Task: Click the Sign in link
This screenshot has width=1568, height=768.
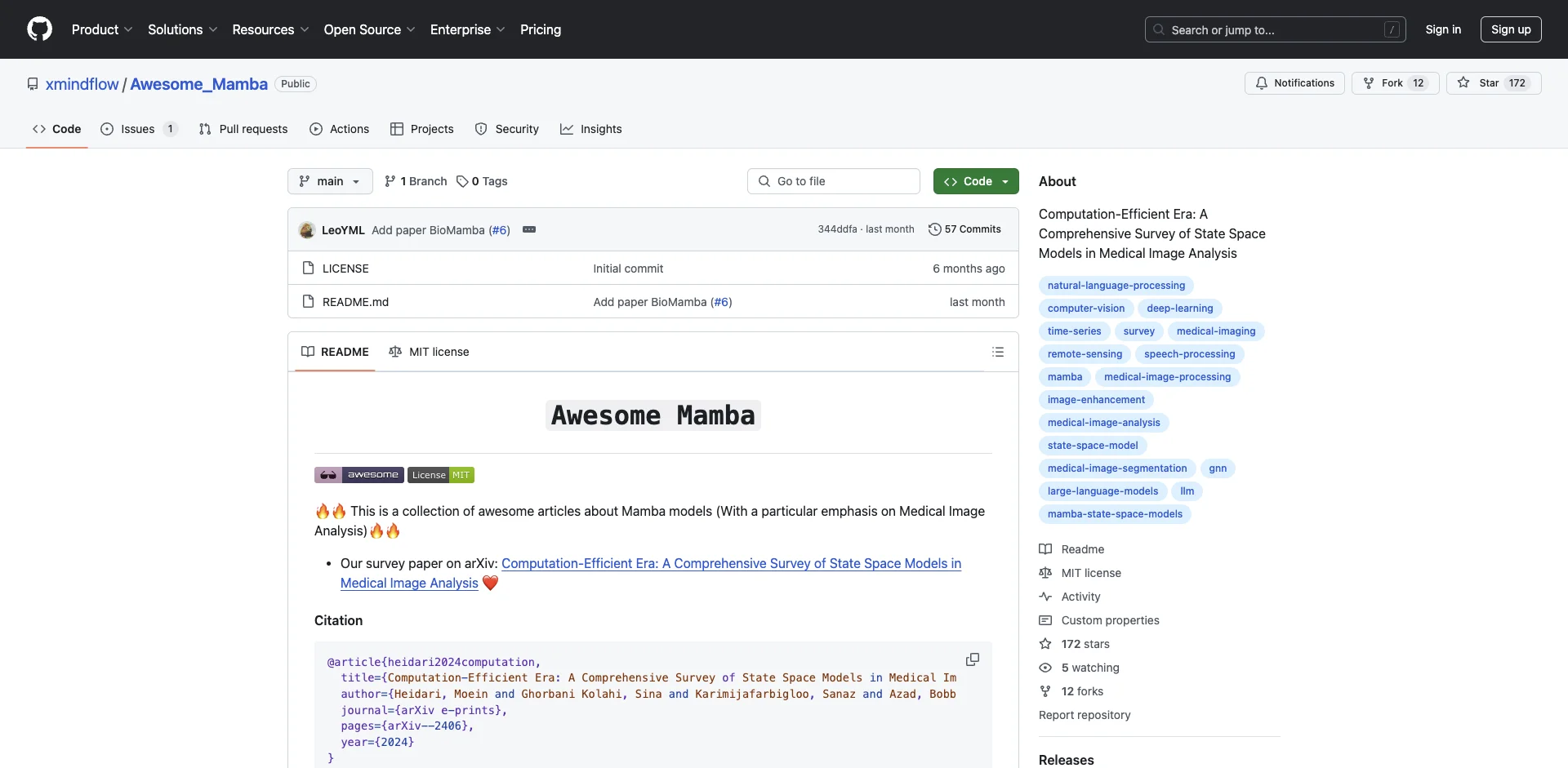Action: pos(1443,29)
